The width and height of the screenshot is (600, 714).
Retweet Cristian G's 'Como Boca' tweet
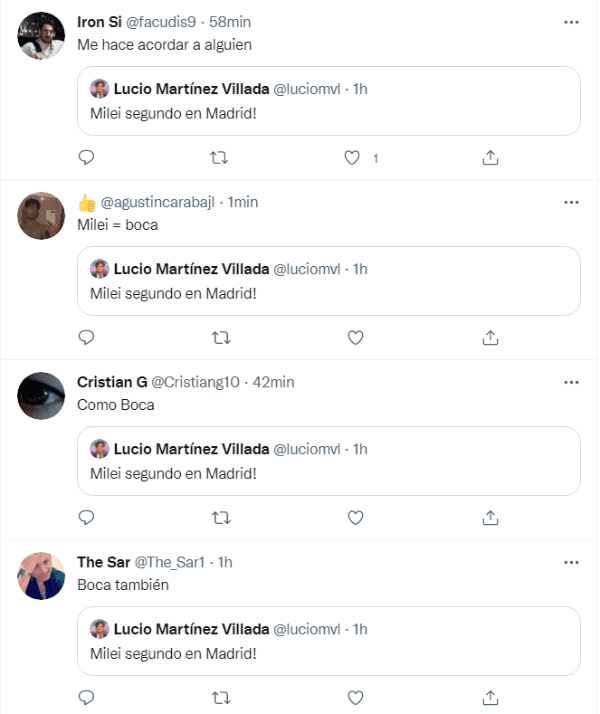[x=221, y=518]
